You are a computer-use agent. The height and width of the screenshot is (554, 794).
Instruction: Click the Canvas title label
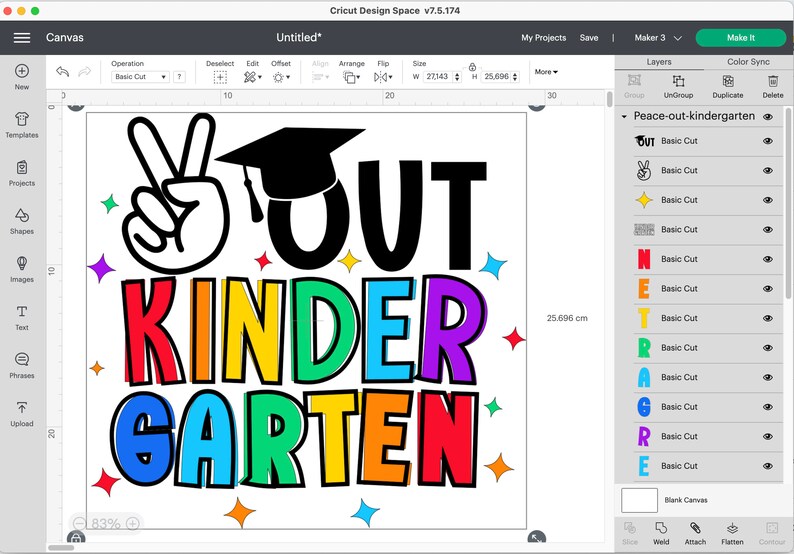click(x=65, y=37)
